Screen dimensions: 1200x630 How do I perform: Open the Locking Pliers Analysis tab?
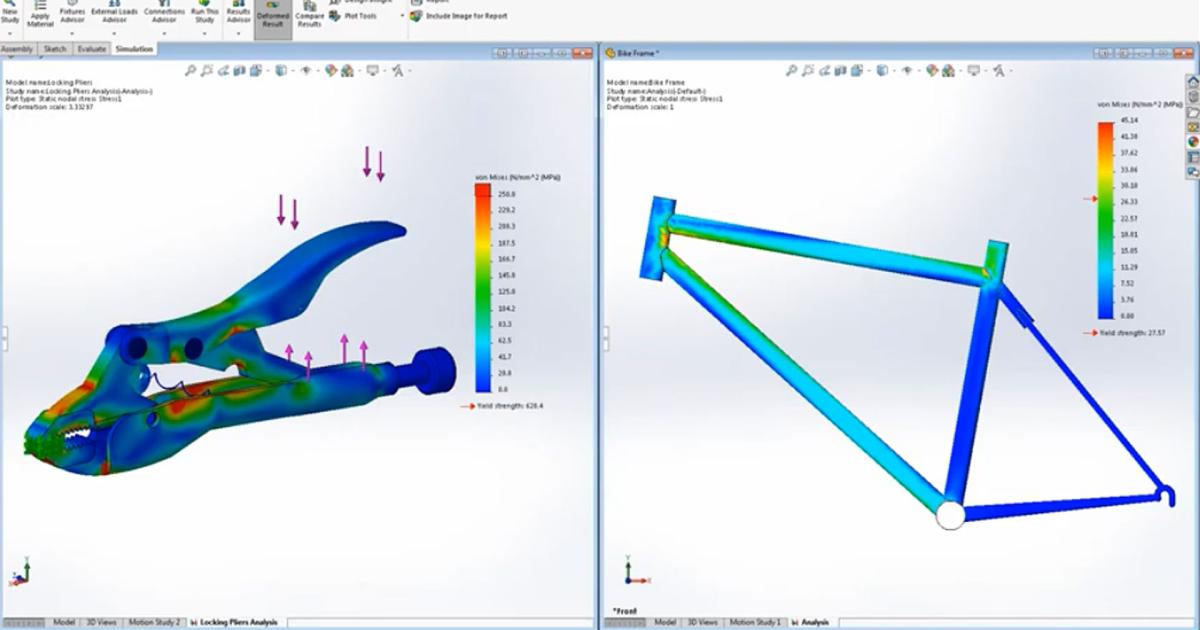coord(234,620)
